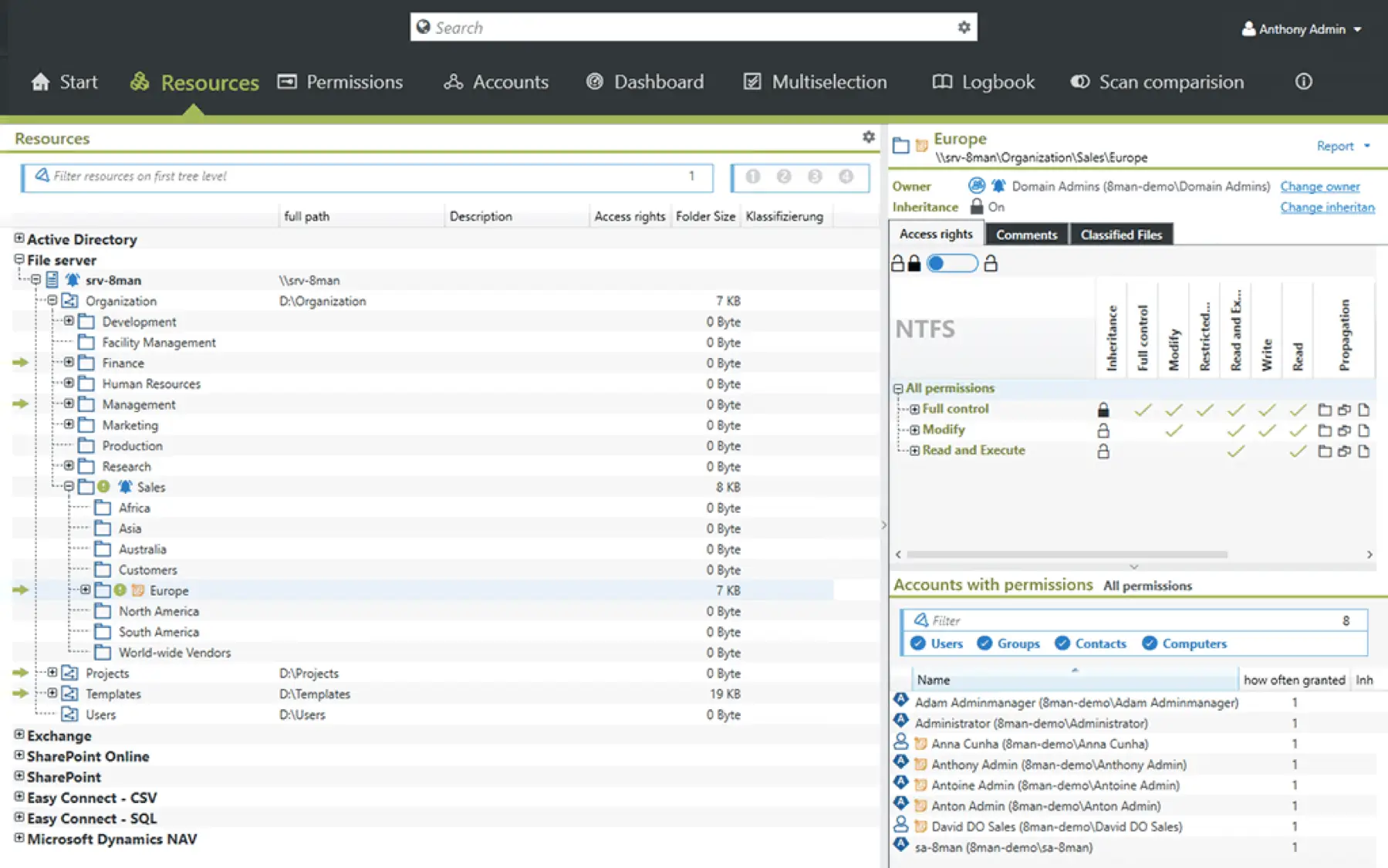
Task: Click the alarm bell icon next to Sales
Action: 125,487
